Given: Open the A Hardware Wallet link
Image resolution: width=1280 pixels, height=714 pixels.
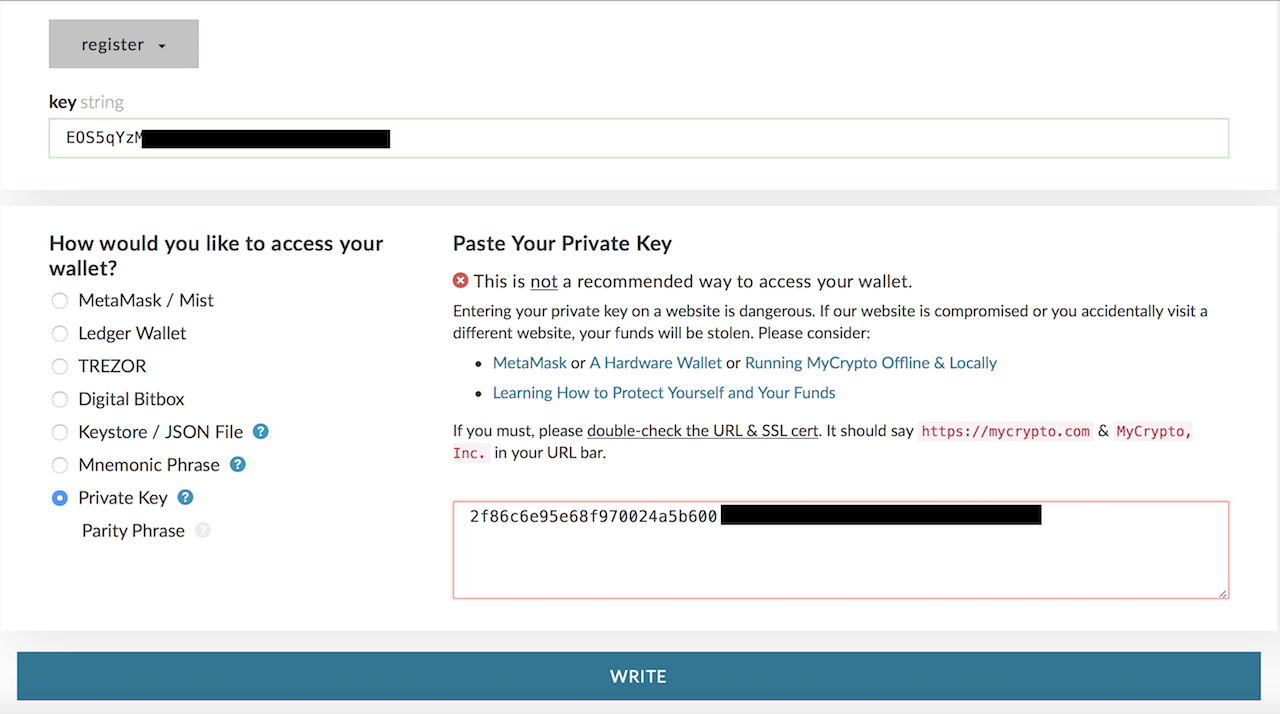Looking at the screenshot, I should coord(655,363).
